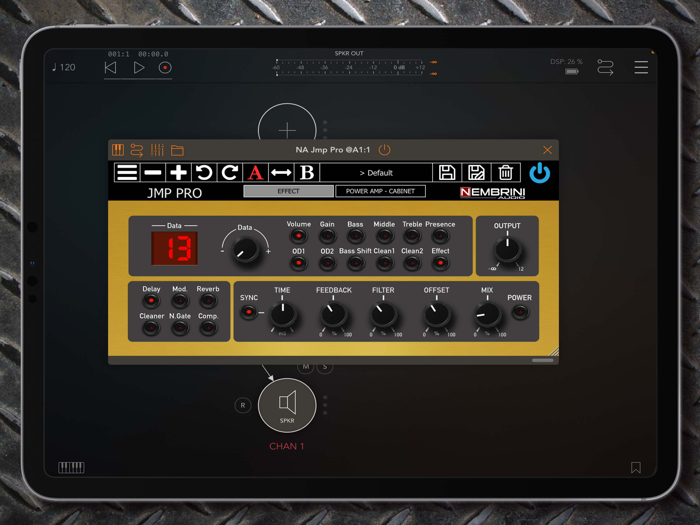Toggle the delay POWER button
This screenshot has height=525, width=700.
click(520, 312)
